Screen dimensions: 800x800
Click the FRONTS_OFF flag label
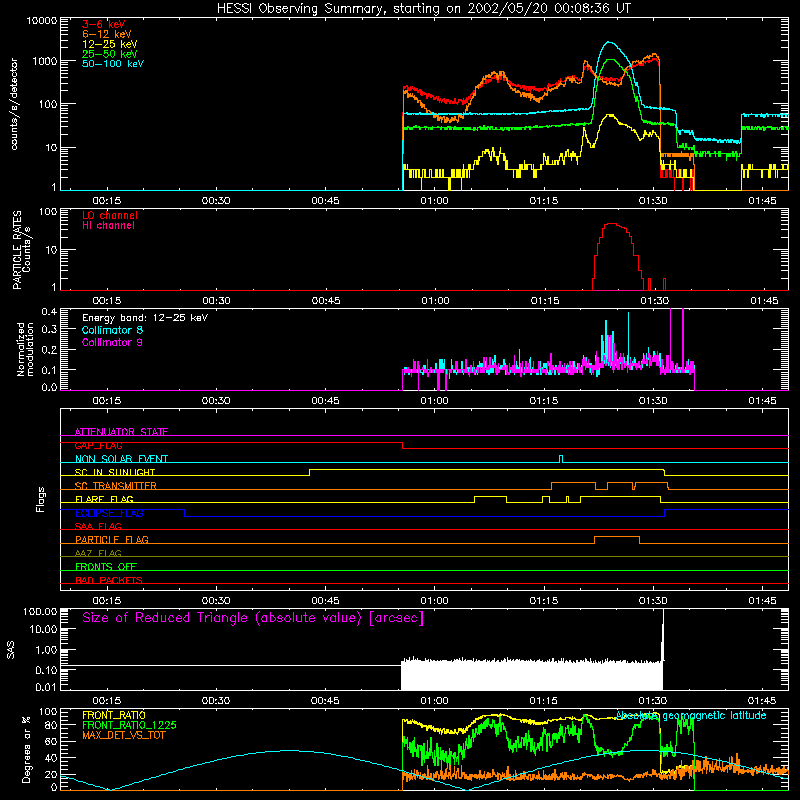pos(106,566)
